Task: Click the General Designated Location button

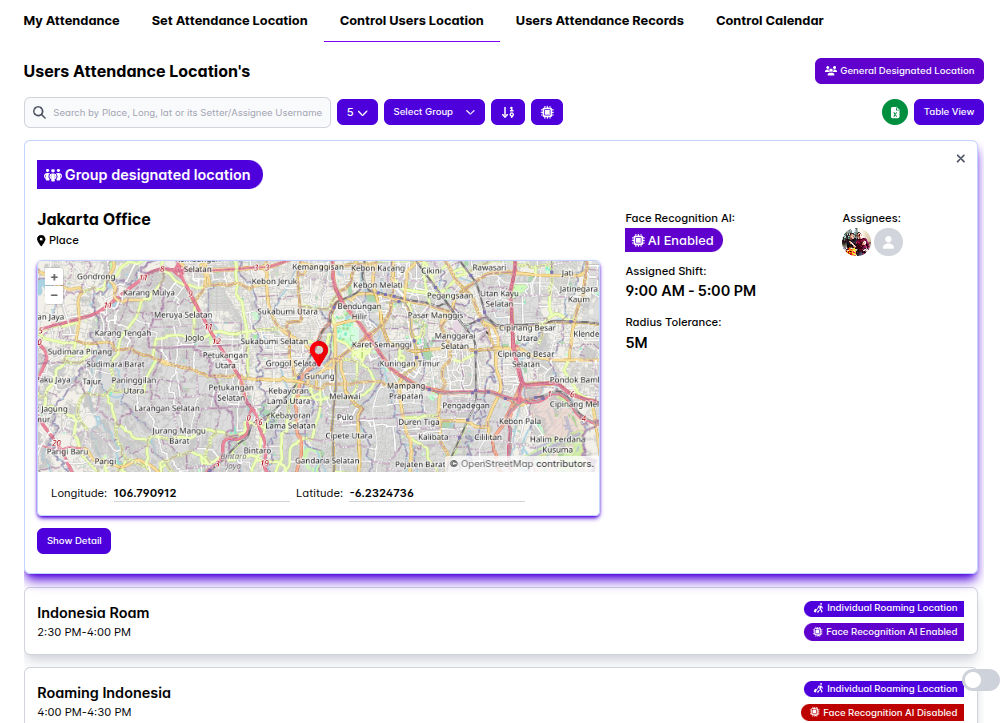Action: [899, 71]
